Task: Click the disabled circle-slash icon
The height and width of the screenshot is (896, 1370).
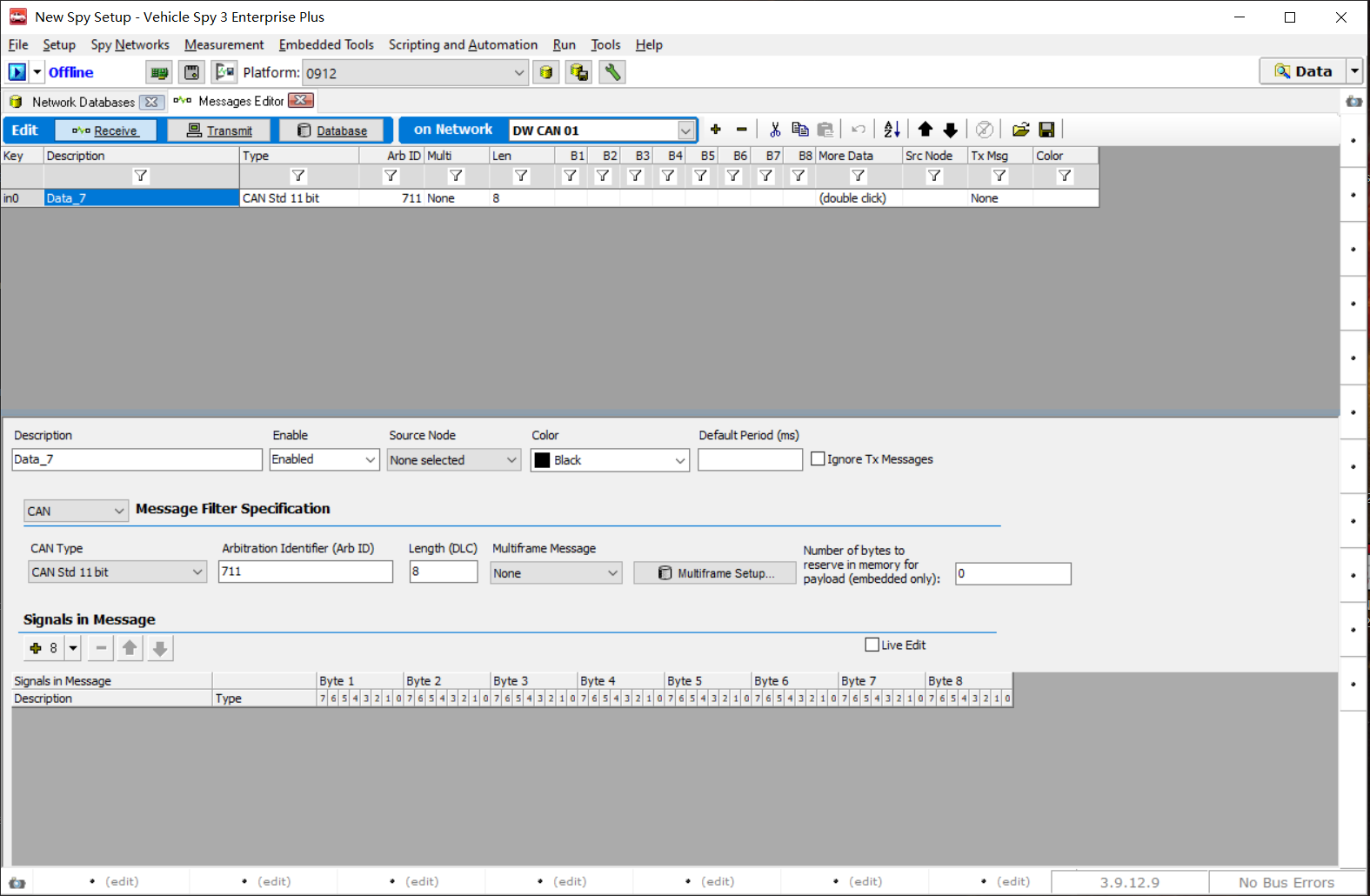Action: [x=985, y=130]
